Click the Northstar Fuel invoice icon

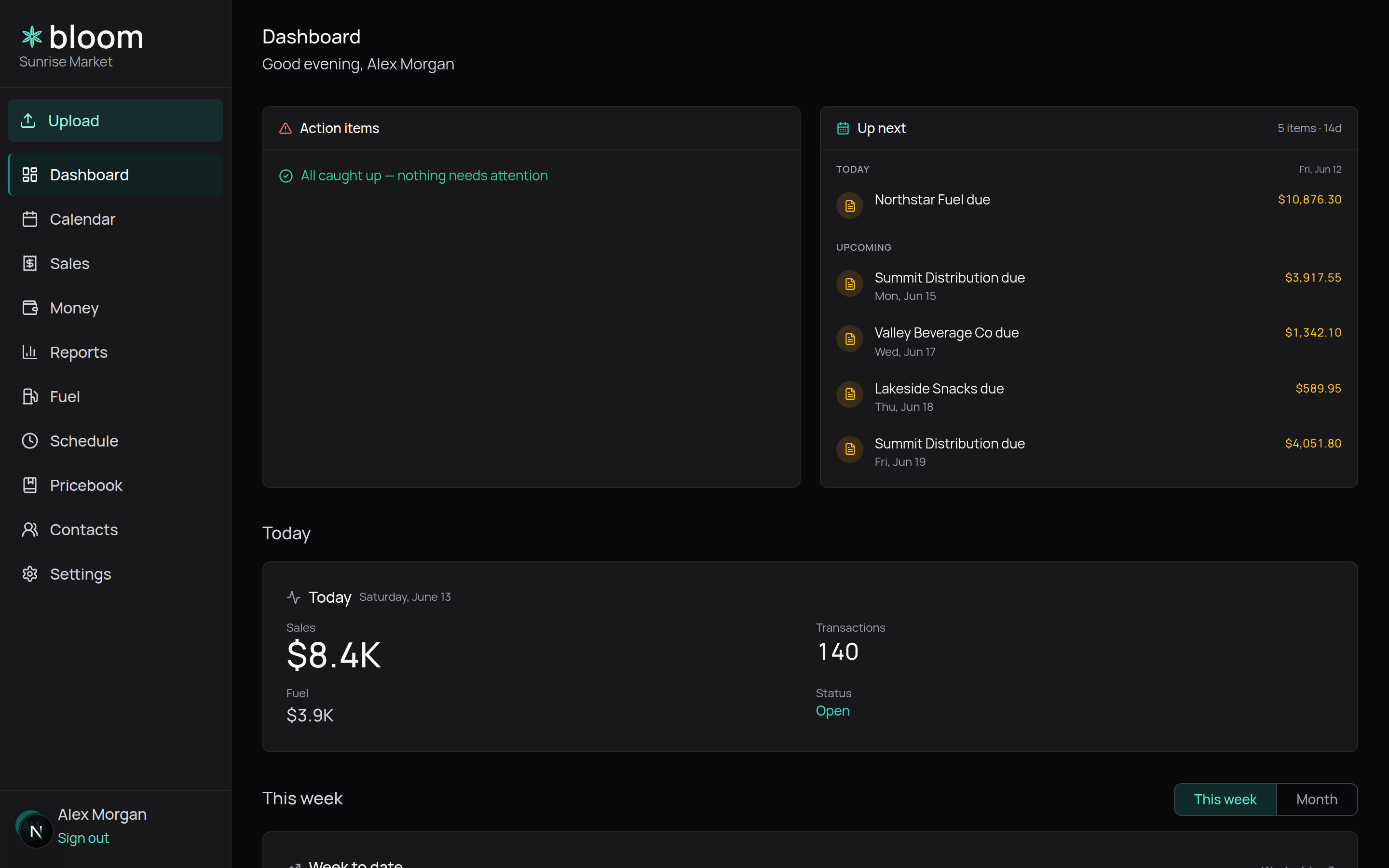[x=849, y=205]
